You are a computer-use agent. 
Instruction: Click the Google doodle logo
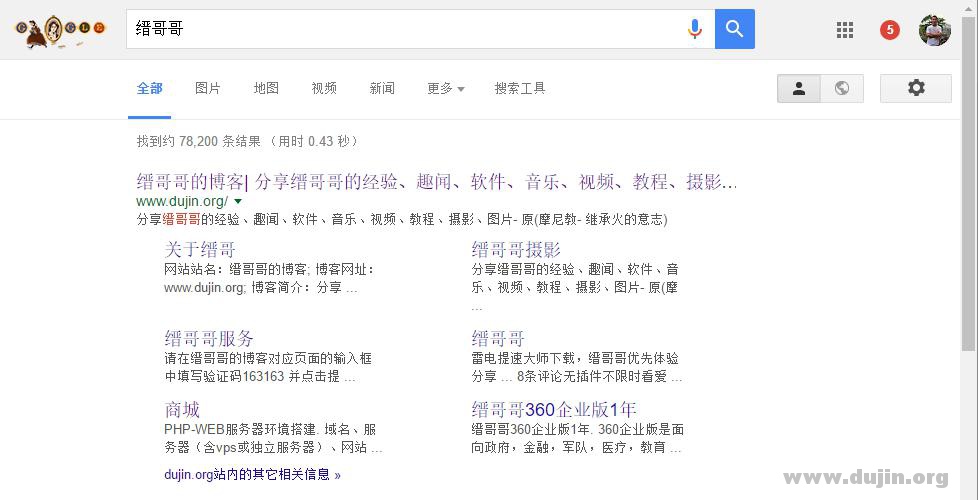coord(61,30)
